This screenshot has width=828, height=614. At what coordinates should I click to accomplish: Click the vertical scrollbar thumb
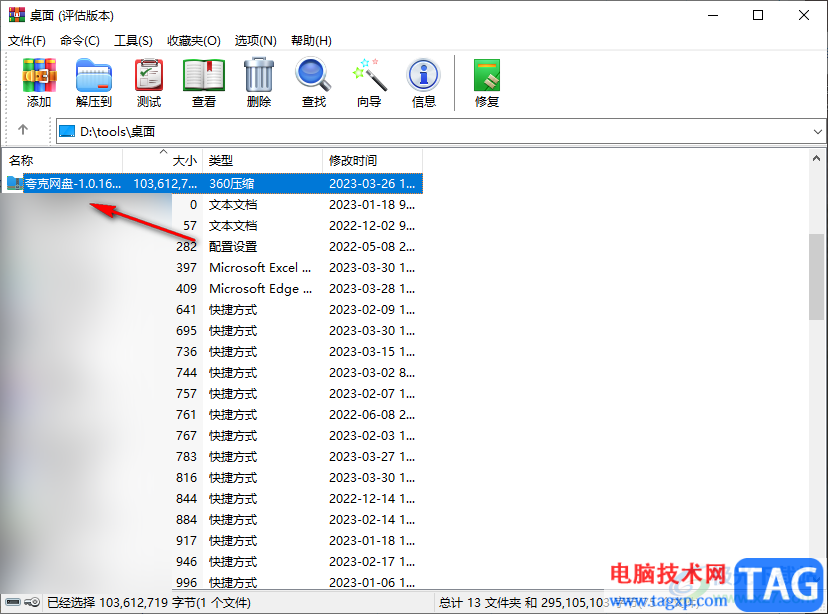click(816, 277)
